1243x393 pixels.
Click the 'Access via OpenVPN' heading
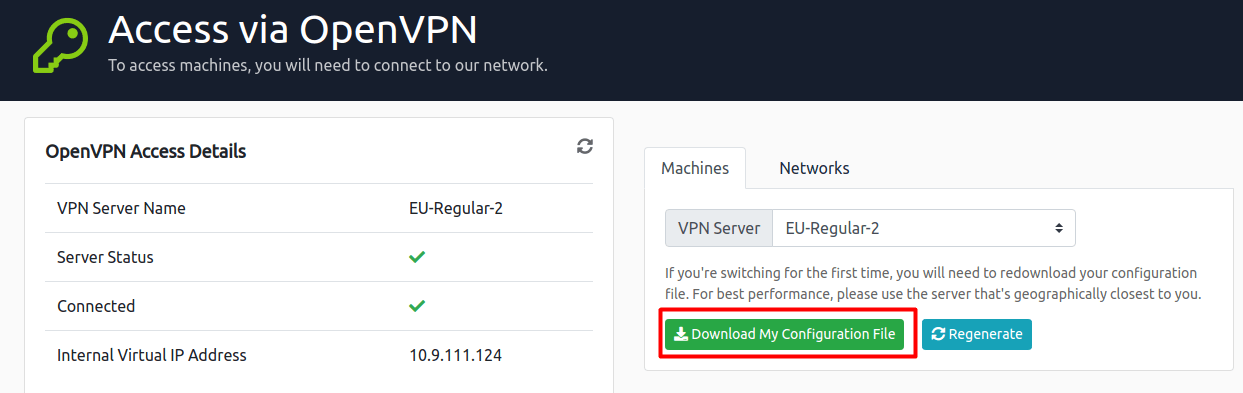click(293, 29)
